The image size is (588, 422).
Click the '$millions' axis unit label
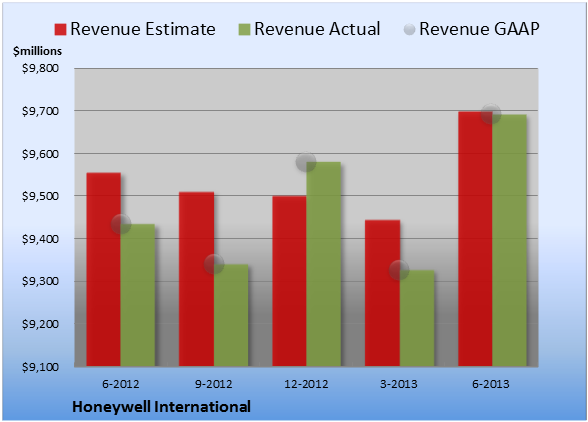click(38, 51)
